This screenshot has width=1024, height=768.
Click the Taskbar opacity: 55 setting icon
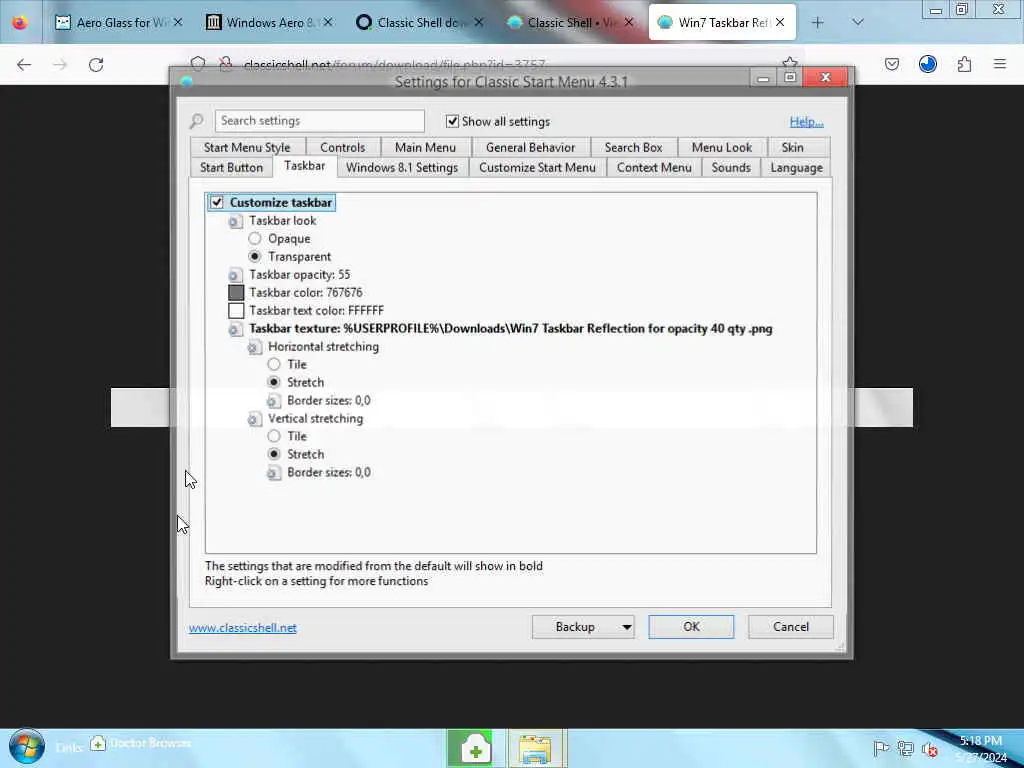235,275
